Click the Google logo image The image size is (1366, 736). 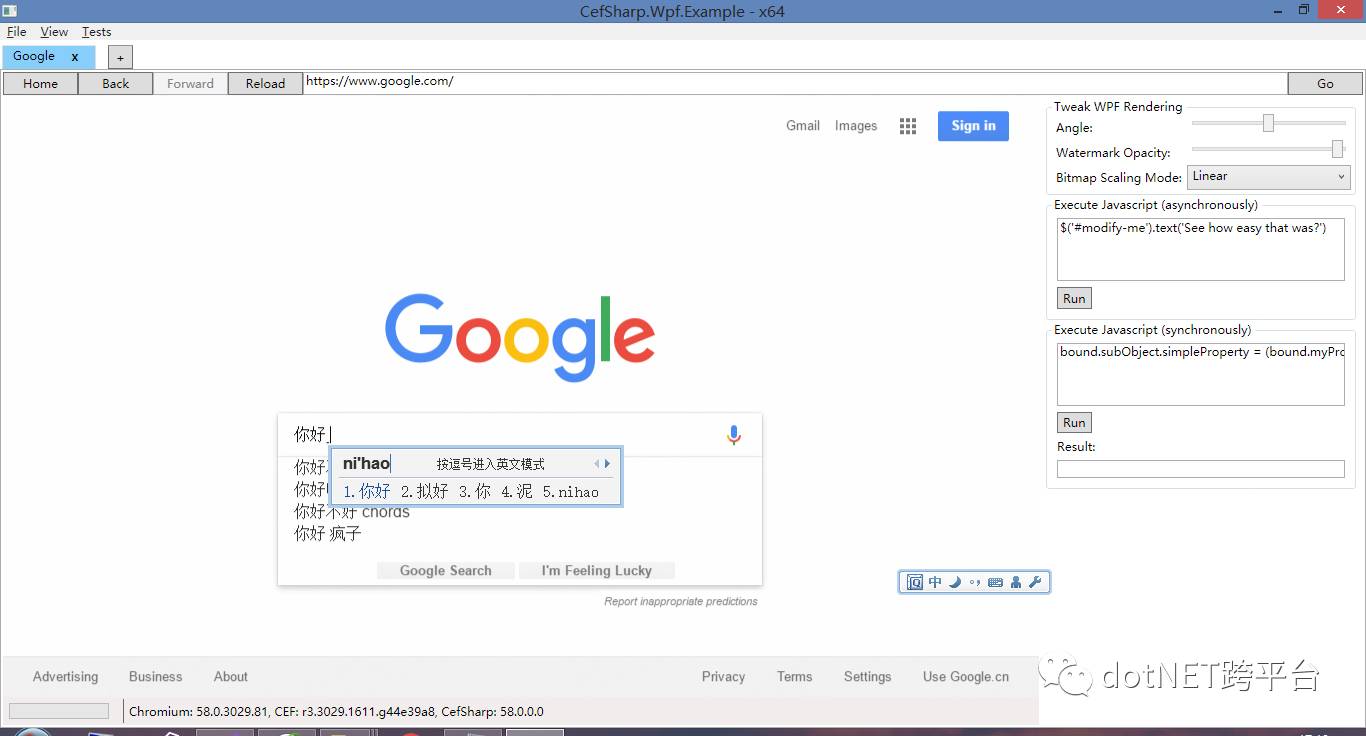tap(520, 337)
